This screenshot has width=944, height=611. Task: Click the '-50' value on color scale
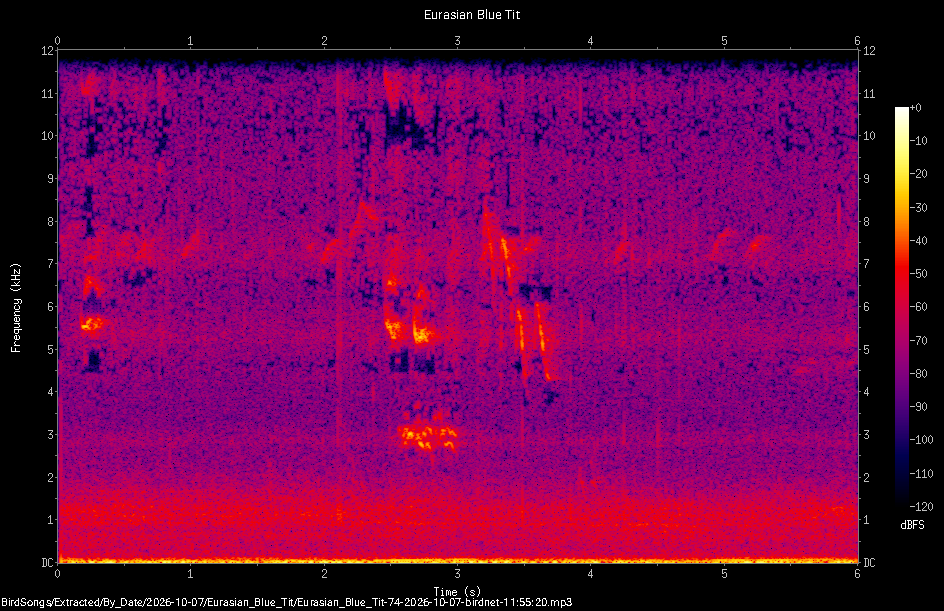[x=919, y=274]
